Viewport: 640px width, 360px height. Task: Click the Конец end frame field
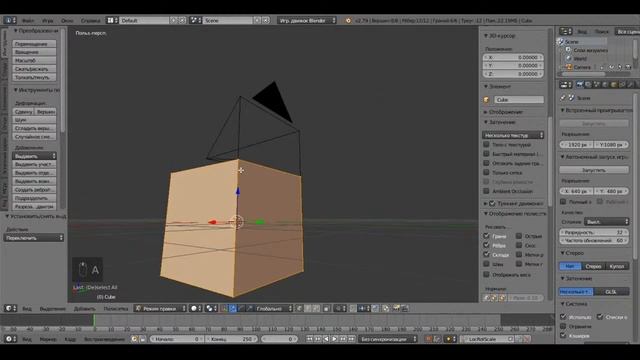coord(231,339)
